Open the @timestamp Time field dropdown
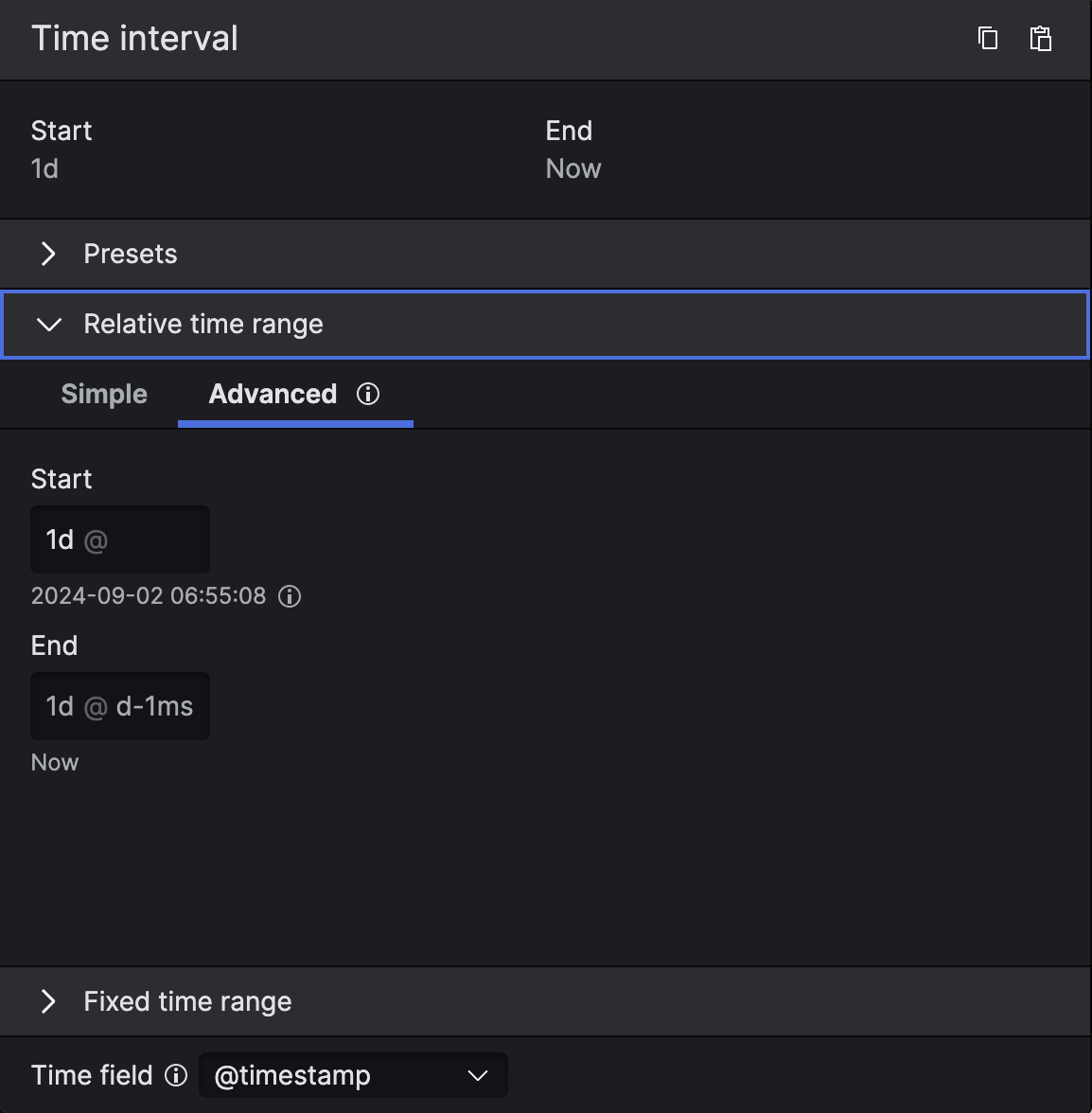The width and height of the screenshot is (1092, 1113). [353, 1075]
